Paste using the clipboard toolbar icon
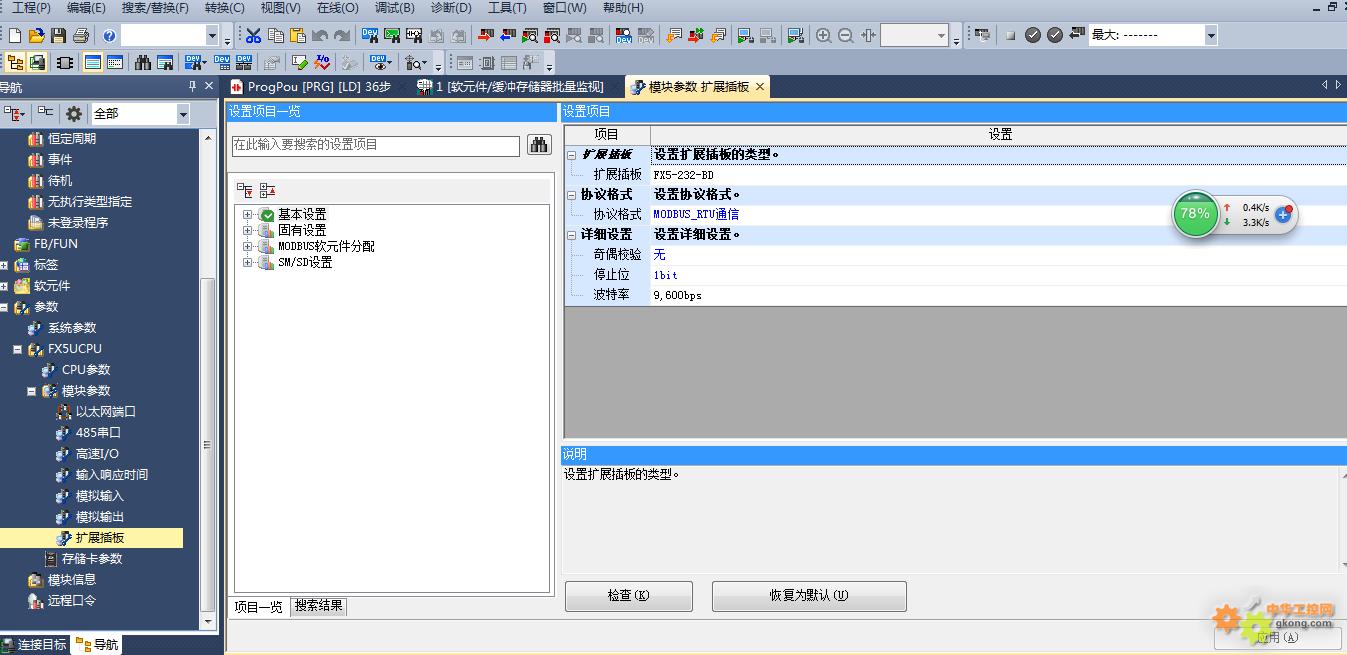 point(297,36)
